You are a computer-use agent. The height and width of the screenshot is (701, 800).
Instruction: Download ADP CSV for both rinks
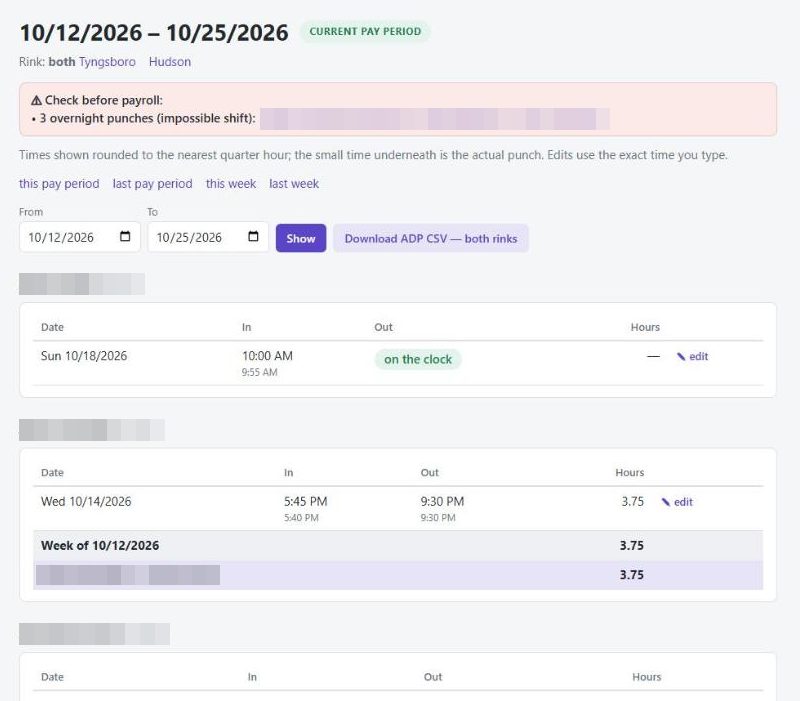tap(431, 238)
